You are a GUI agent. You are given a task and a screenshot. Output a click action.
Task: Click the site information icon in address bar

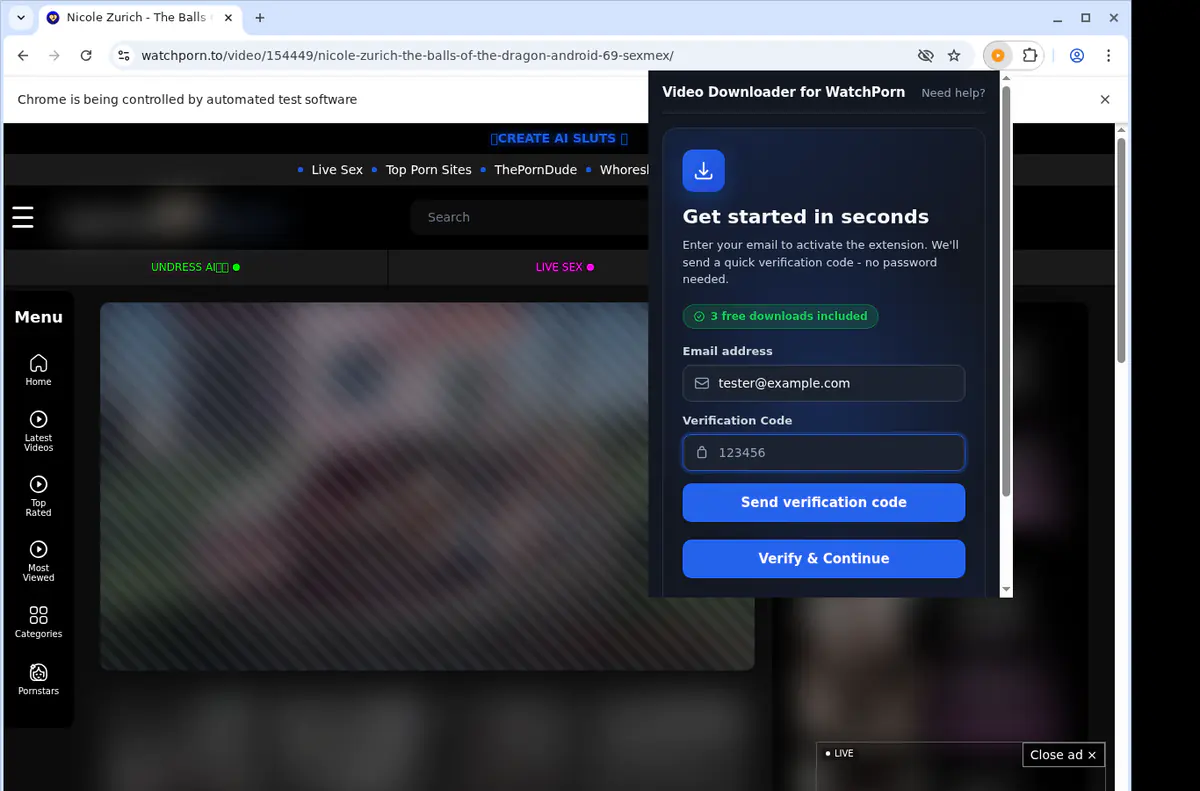click(123, 56)
